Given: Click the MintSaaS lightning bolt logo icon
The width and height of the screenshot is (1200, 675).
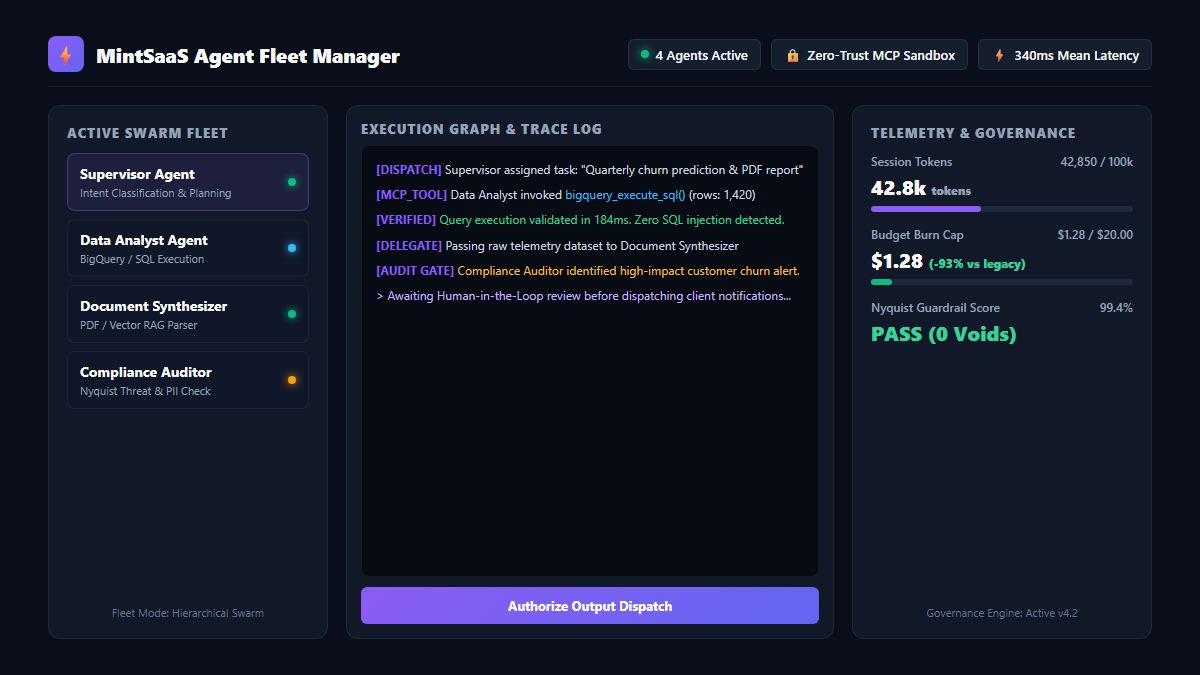Looking at the screenshot, I should coord(66,55).
